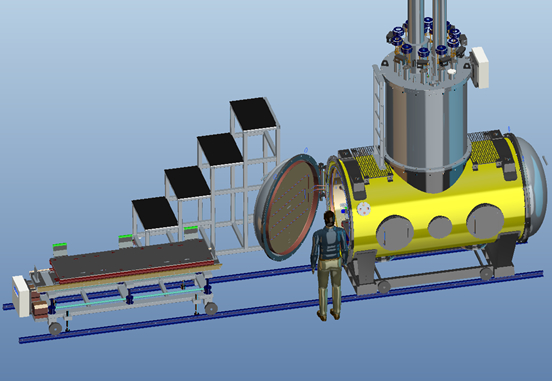Click the front left wheel of the cart
This screenshot has height=381, width=552.
click(x=55, y=328)
